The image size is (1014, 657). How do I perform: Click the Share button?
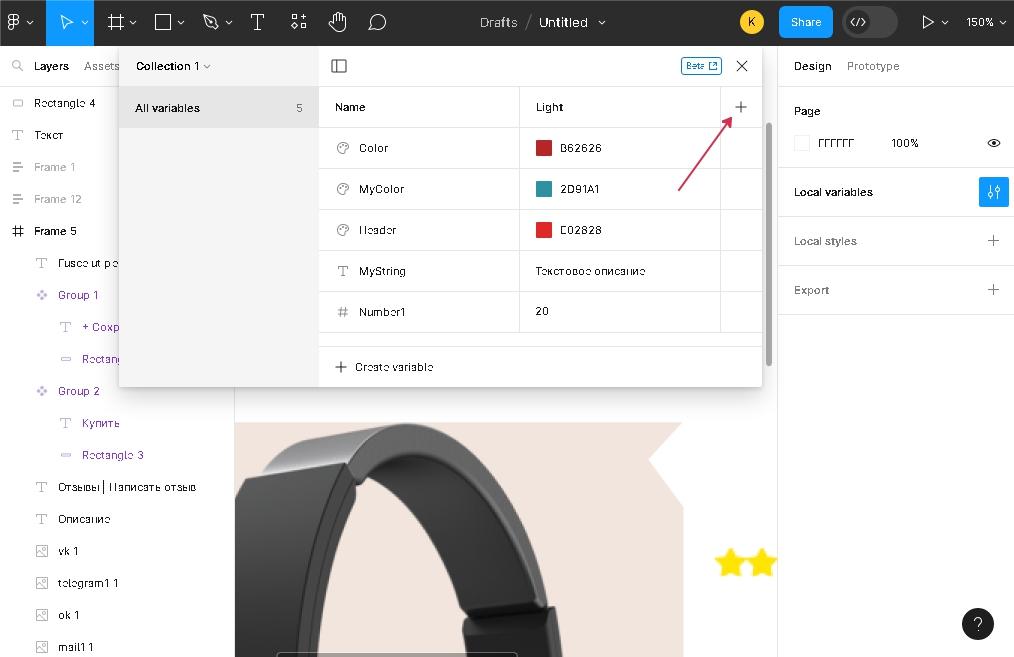pyautogui.click(x=805, y=22)
